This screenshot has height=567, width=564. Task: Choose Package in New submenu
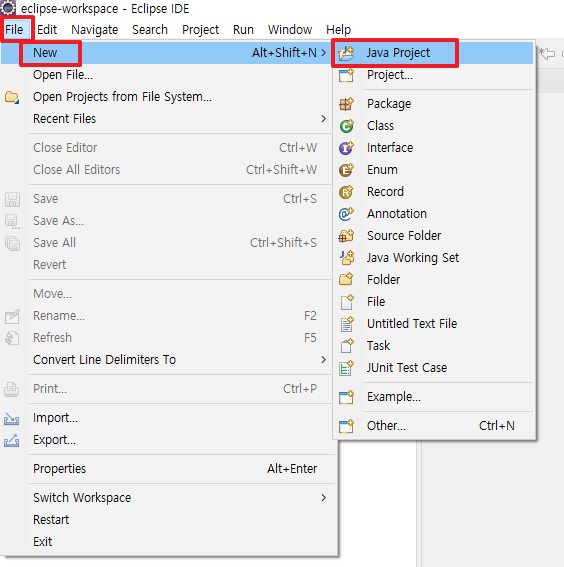pyautogui.click(x=433, y=104)
